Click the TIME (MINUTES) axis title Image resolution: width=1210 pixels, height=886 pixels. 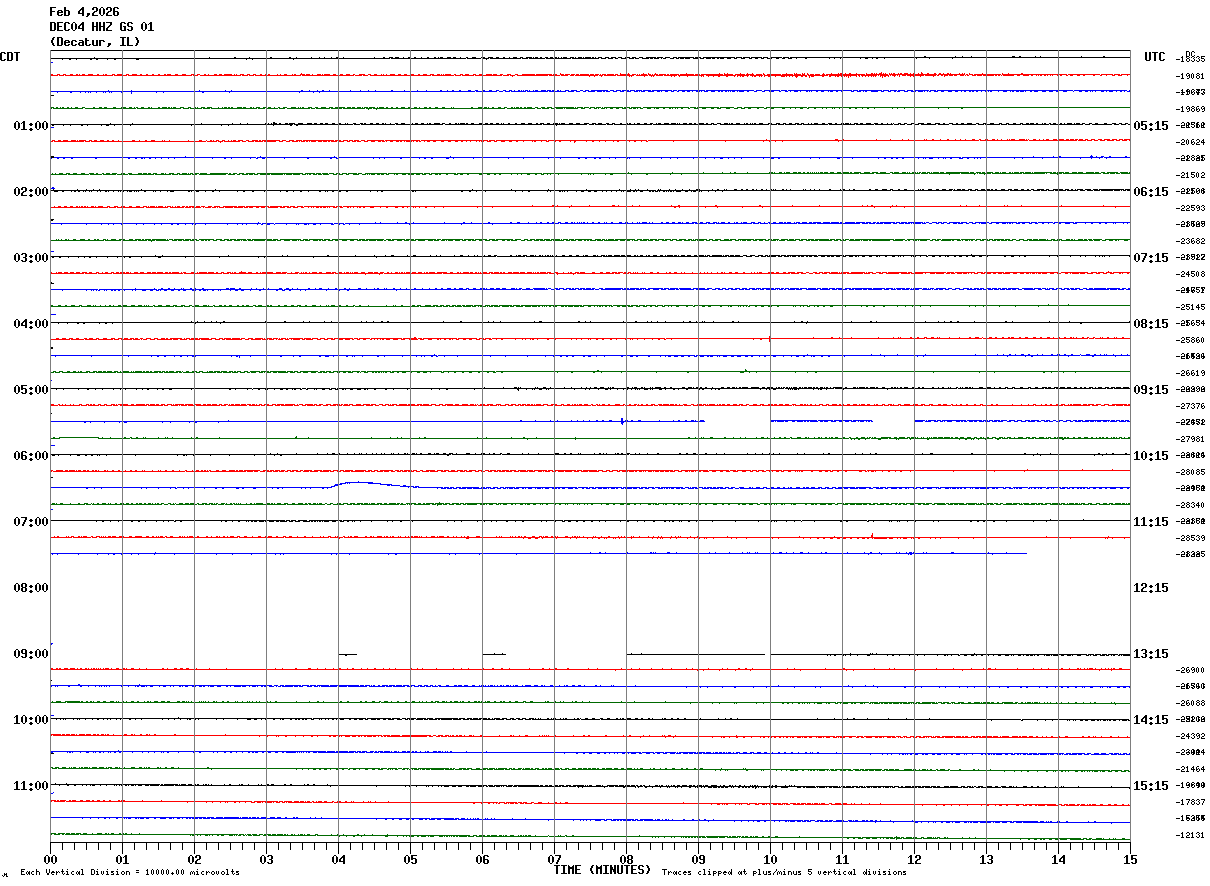(x=602, y=870)
